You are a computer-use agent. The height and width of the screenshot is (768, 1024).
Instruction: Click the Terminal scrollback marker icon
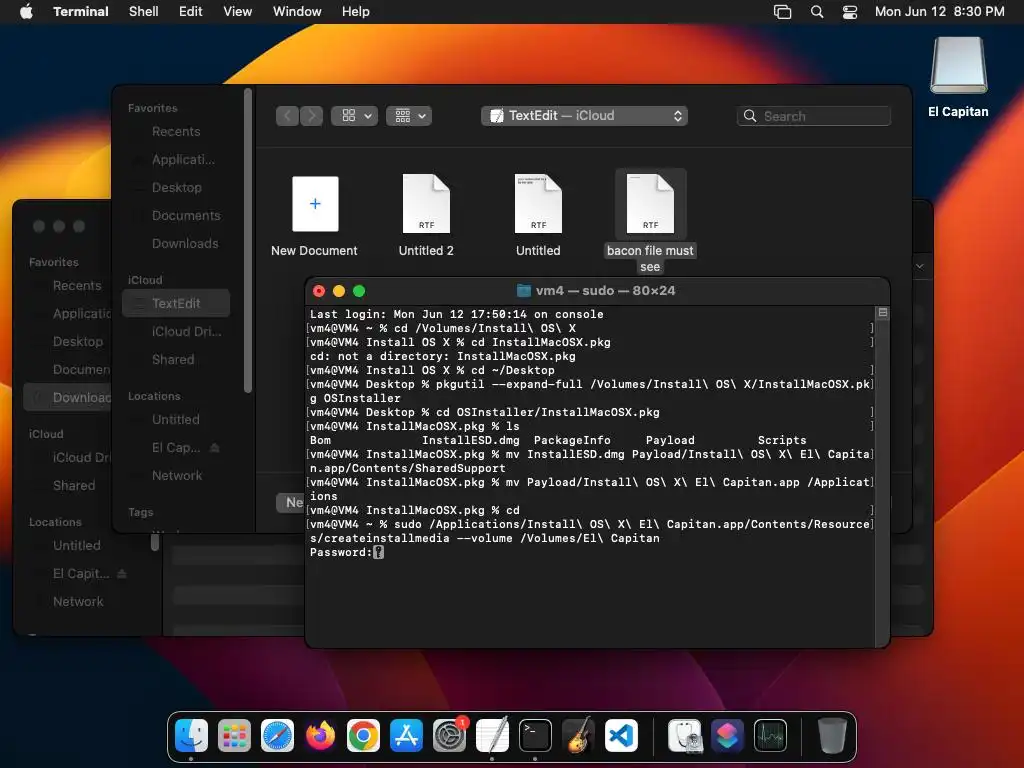coord(882,313)
